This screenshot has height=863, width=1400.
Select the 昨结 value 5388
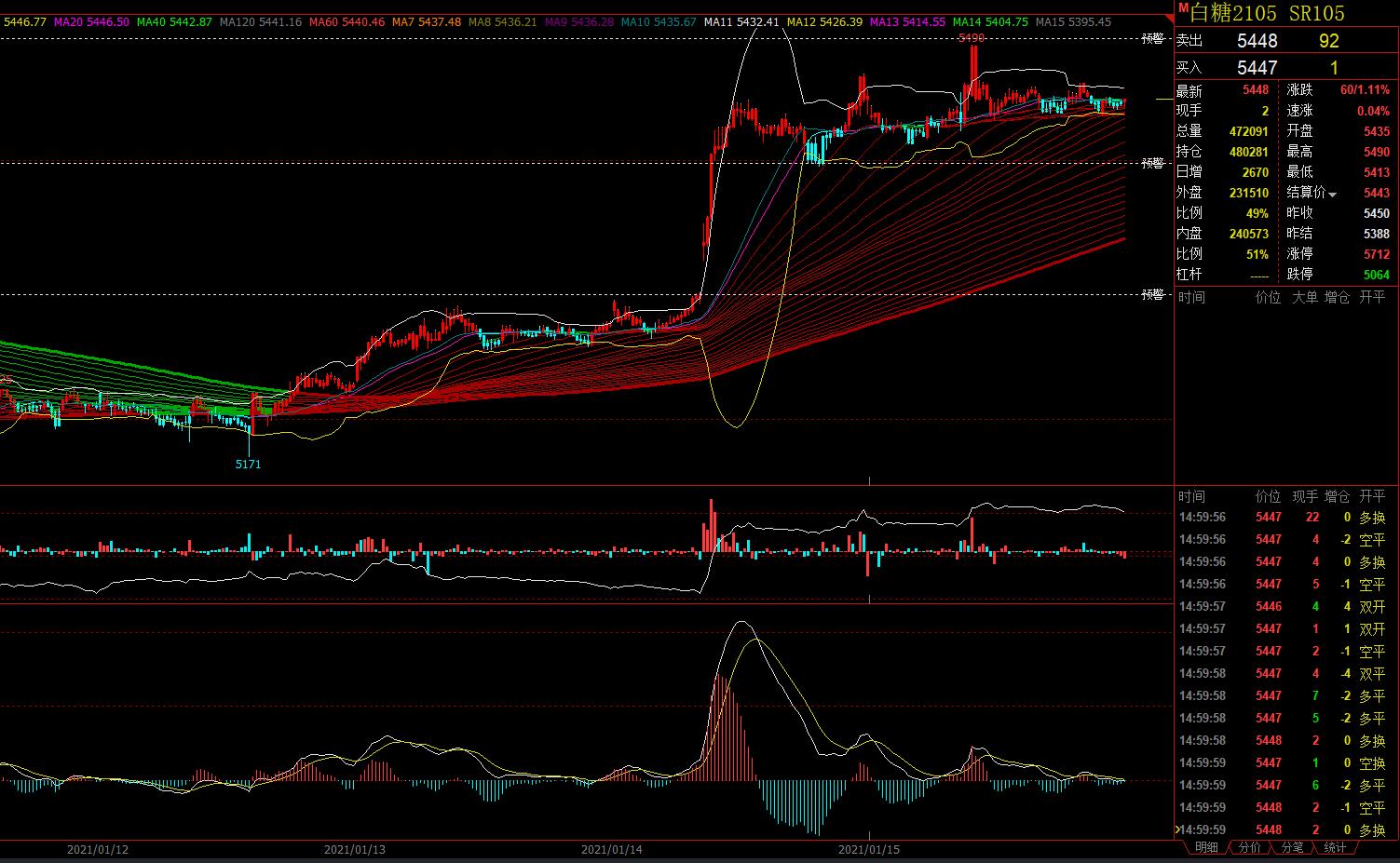[x=1376, y=234]
